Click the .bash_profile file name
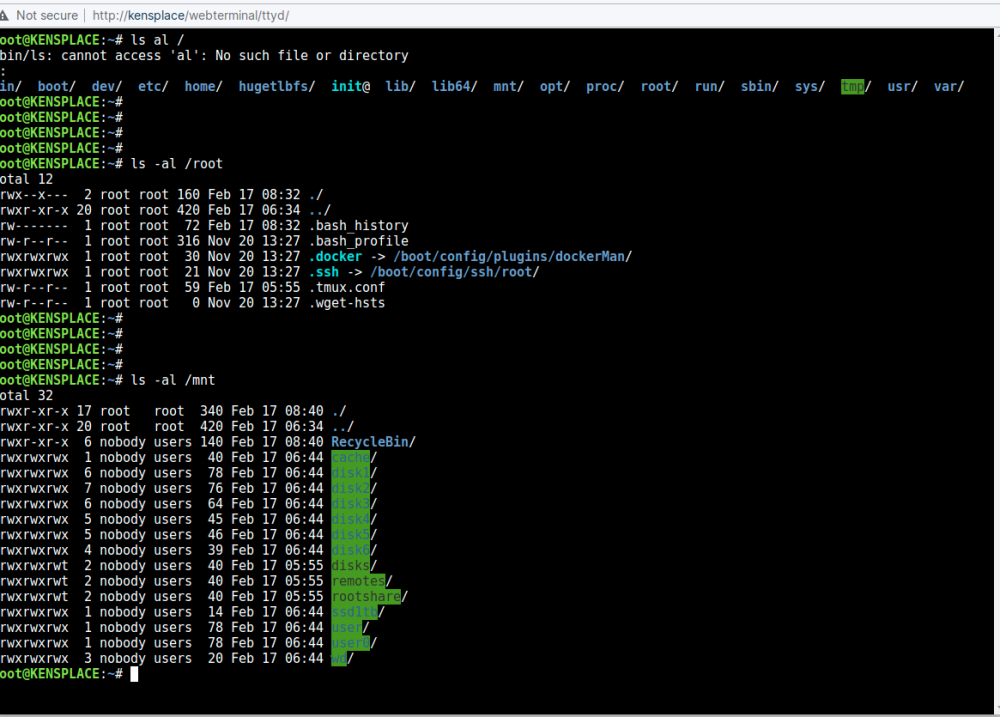The width and height of the screenshot is (1000, 717). 359,241
